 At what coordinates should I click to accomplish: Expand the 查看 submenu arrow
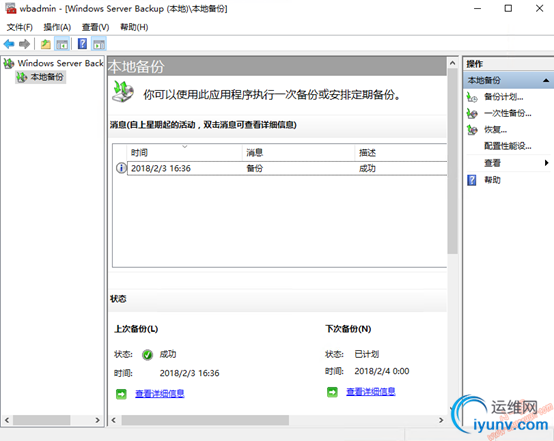click(546, 163)
